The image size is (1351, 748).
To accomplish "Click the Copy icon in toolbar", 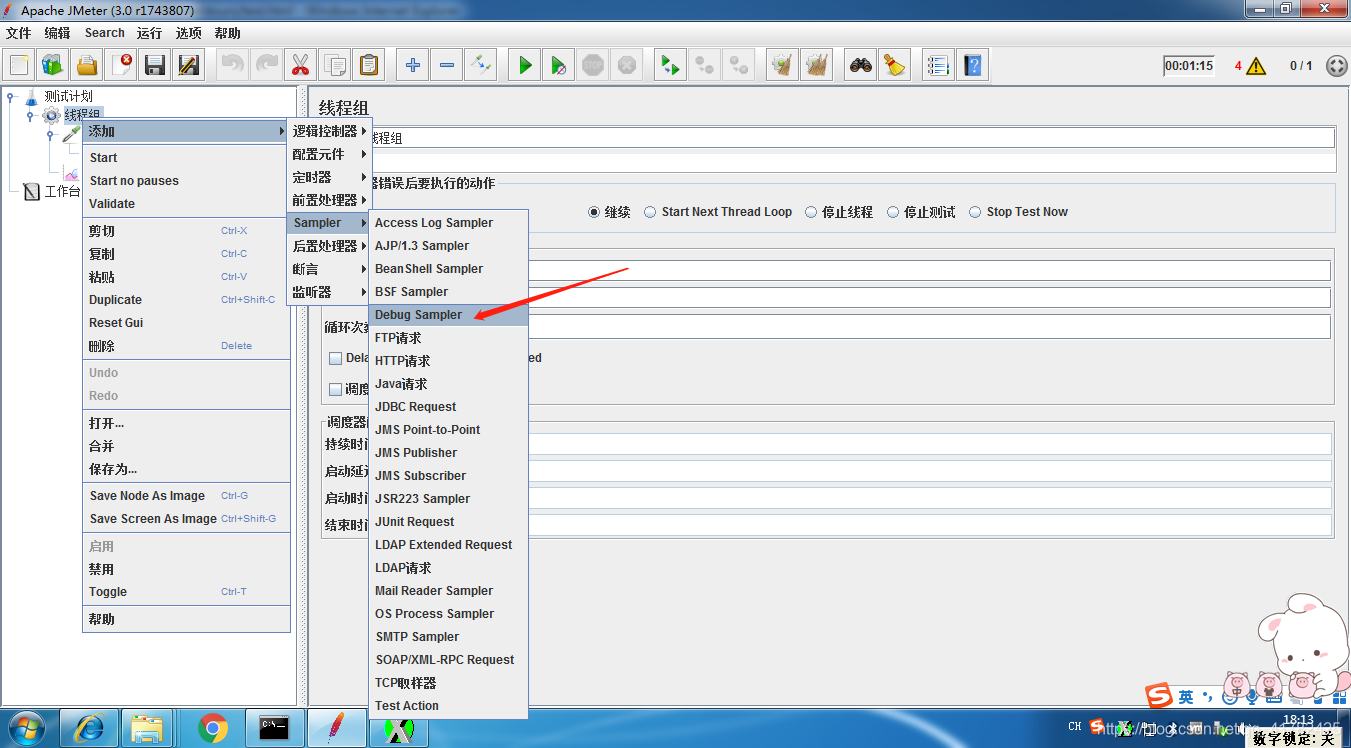I will pyautogui.click(x=334, y=66).
